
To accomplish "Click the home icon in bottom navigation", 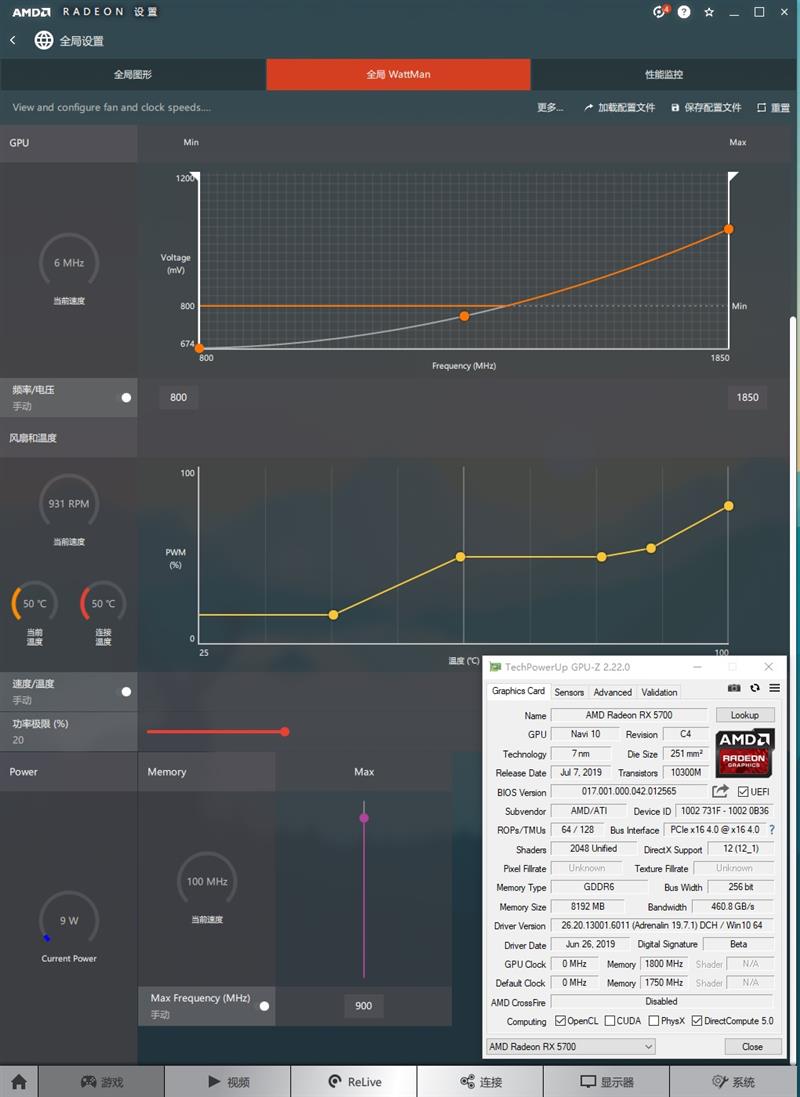I will point(17,1081).
